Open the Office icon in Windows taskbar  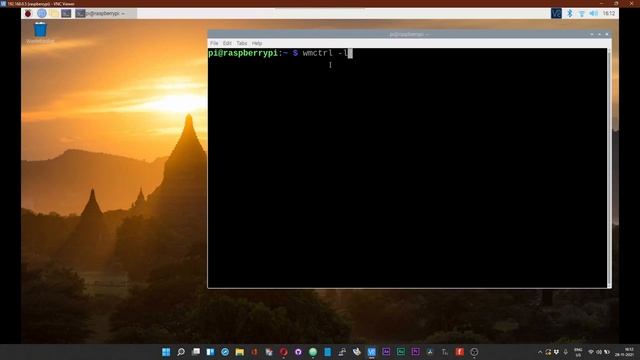(254, 352)
